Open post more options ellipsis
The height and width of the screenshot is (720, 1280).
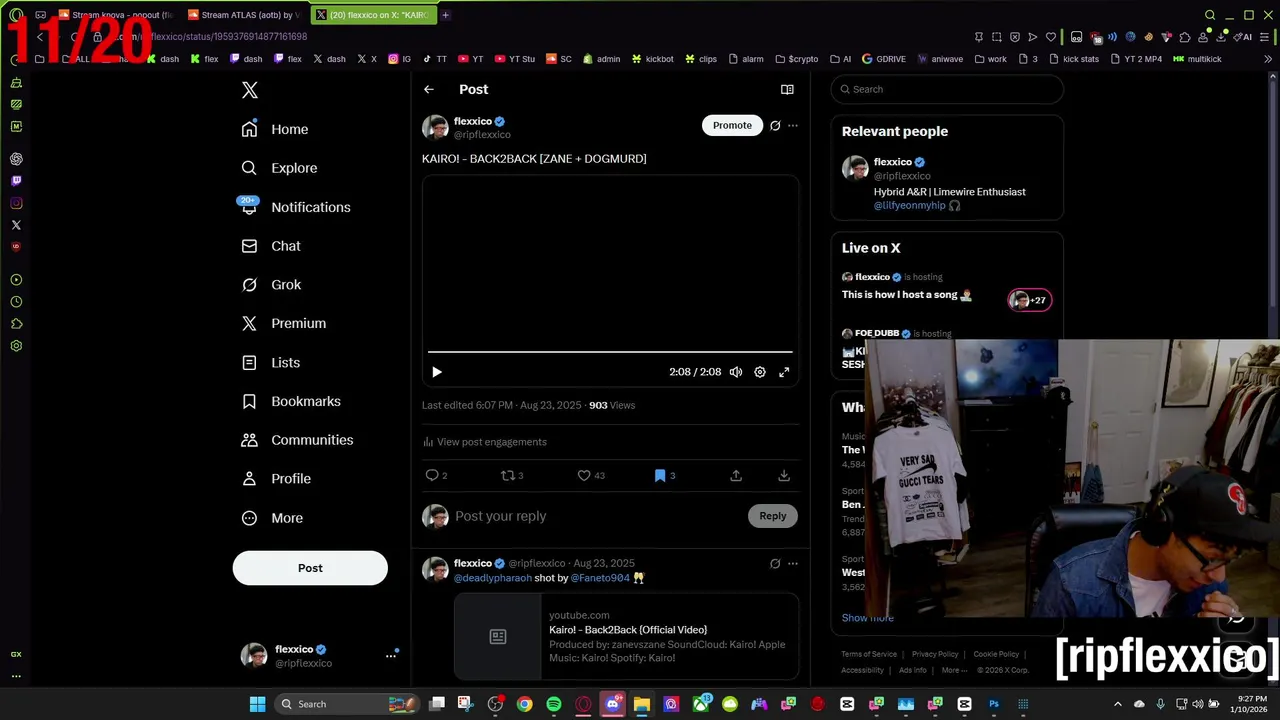click(793, 126)
